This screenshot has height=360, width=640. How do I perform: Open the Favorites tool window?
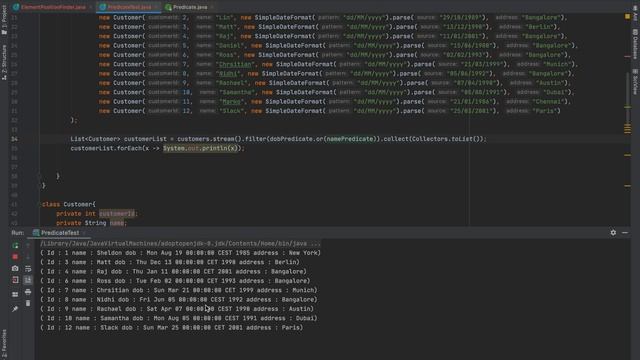tap(4, 344)
